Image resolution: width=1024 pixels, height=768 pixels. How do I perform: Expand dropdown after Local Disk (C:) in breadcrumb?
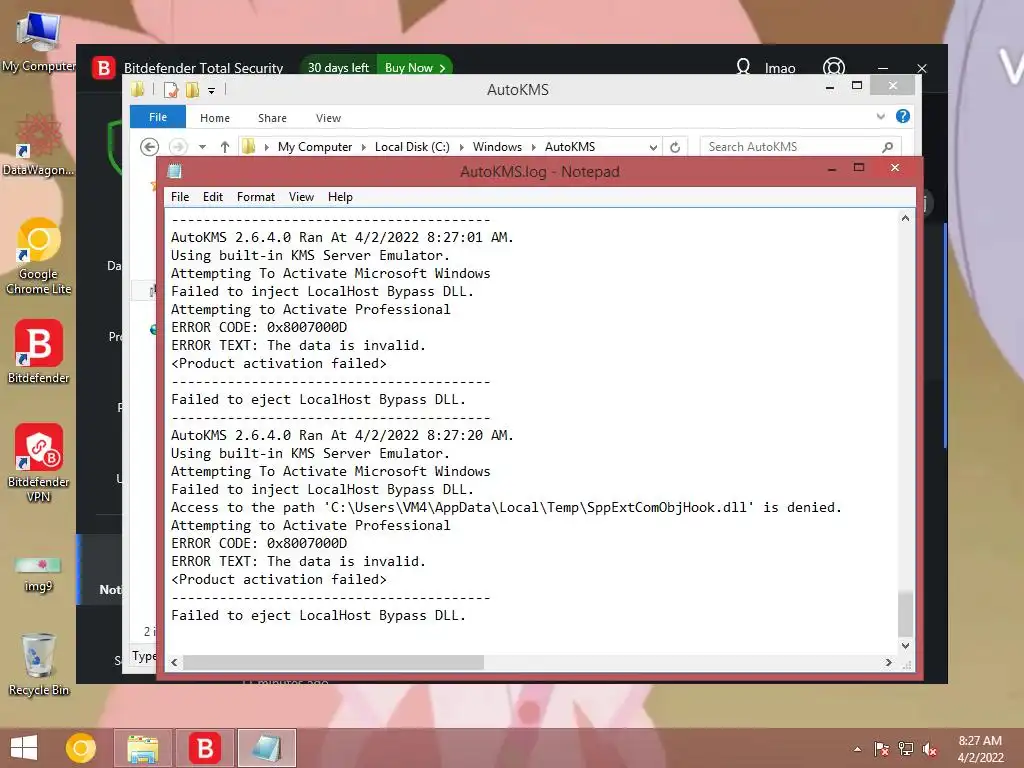point(461,148)
